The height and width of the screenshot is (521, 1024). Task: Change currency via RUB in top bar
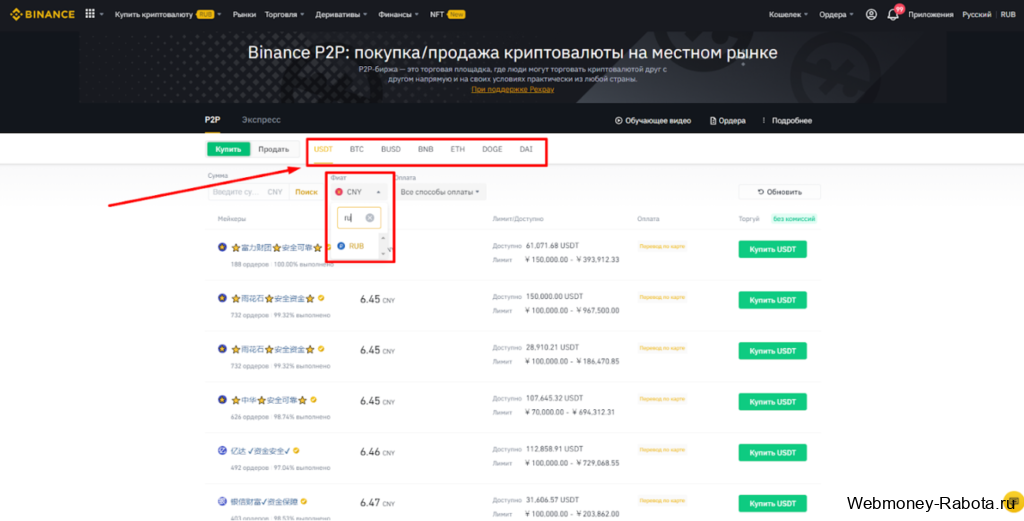1008,14
